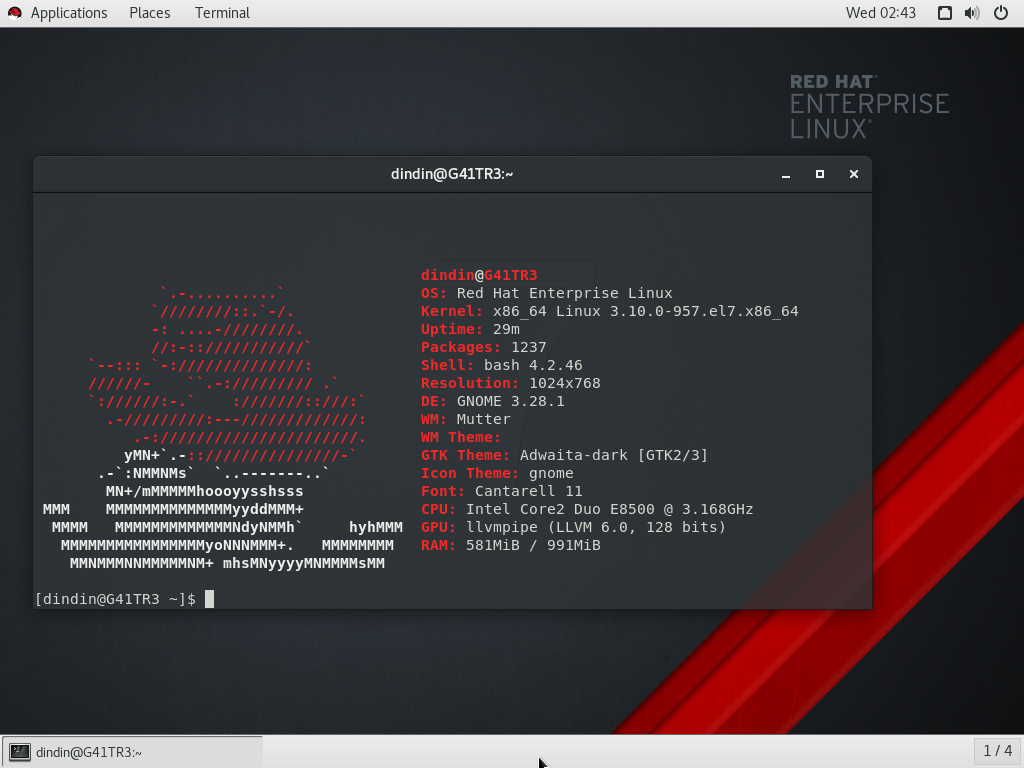Click the DE: GNOME 3.28.1 text
The height and width of the screenshot is (768, 1024).
(x=492, y=401)
